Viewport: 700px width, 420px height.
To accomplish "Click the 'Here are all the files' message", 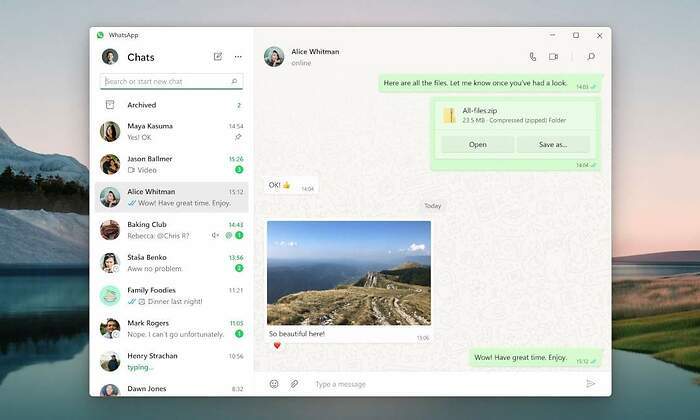I will [x=490, y=83].
